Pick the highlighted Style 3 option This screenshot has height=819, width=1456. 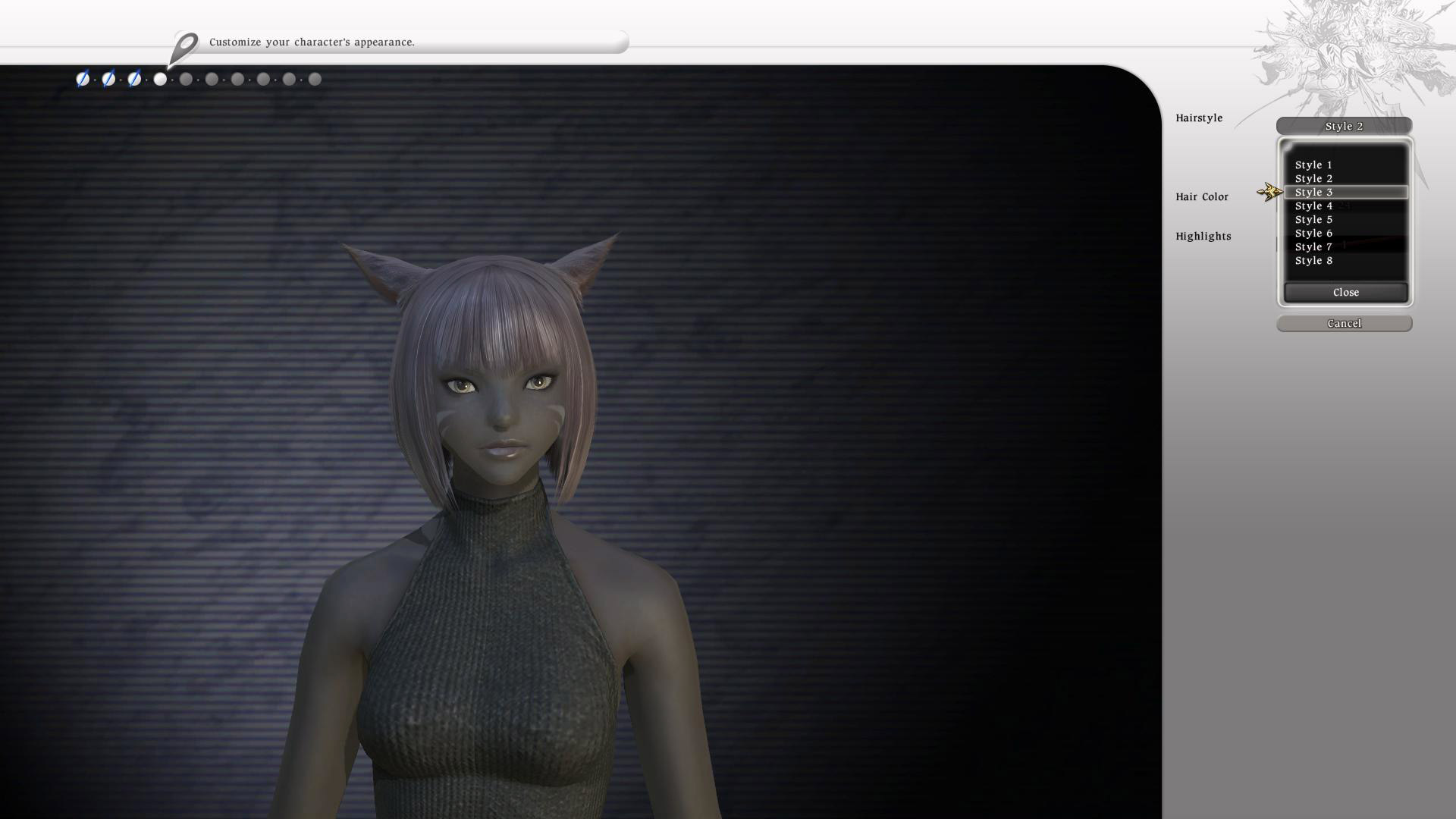(1313, 192)
